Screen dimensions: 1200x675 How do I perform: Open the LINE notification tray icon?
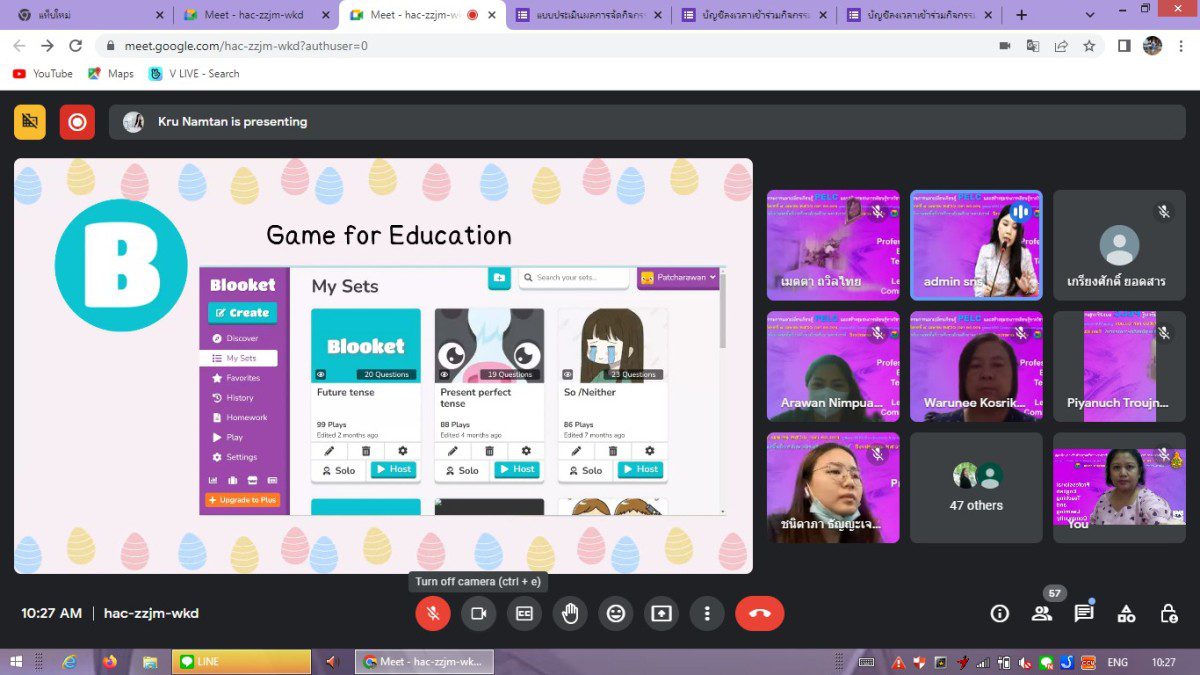coord(1046,662)
